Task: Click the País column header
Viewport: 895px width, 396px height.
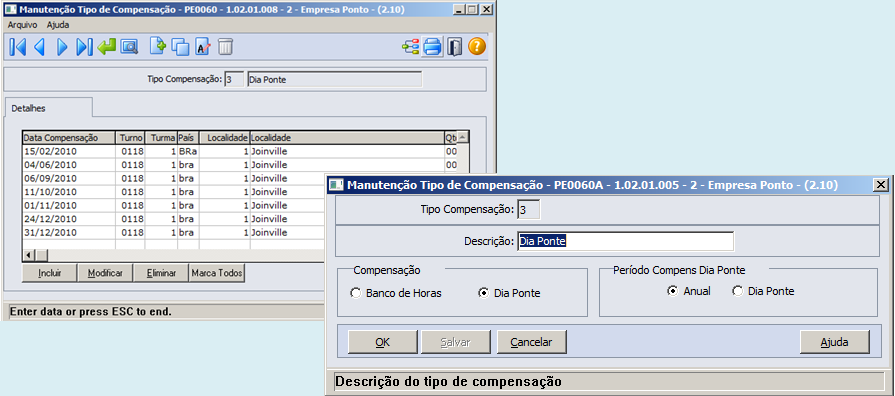Action: (188, 138)
